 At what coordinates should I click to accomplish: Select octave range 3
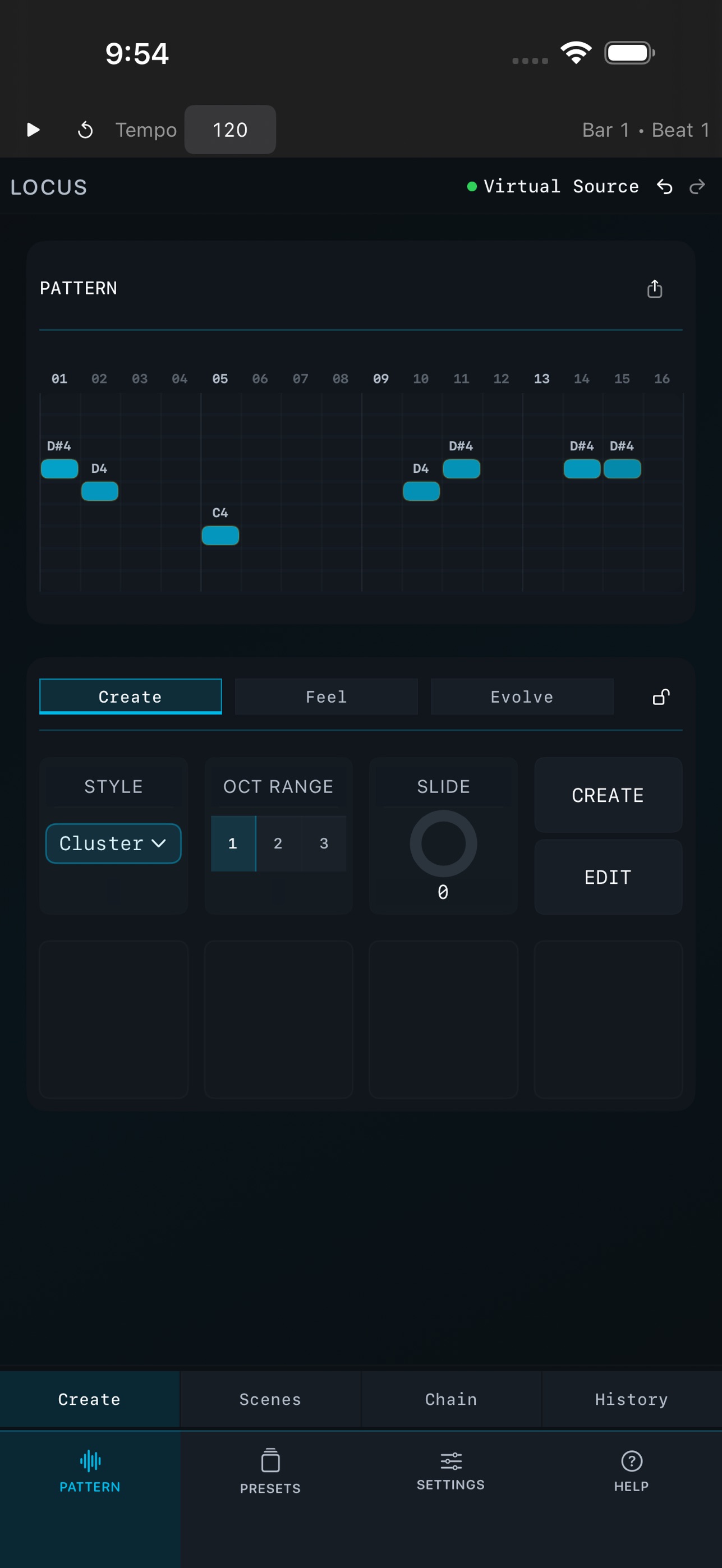coord(324,843)
